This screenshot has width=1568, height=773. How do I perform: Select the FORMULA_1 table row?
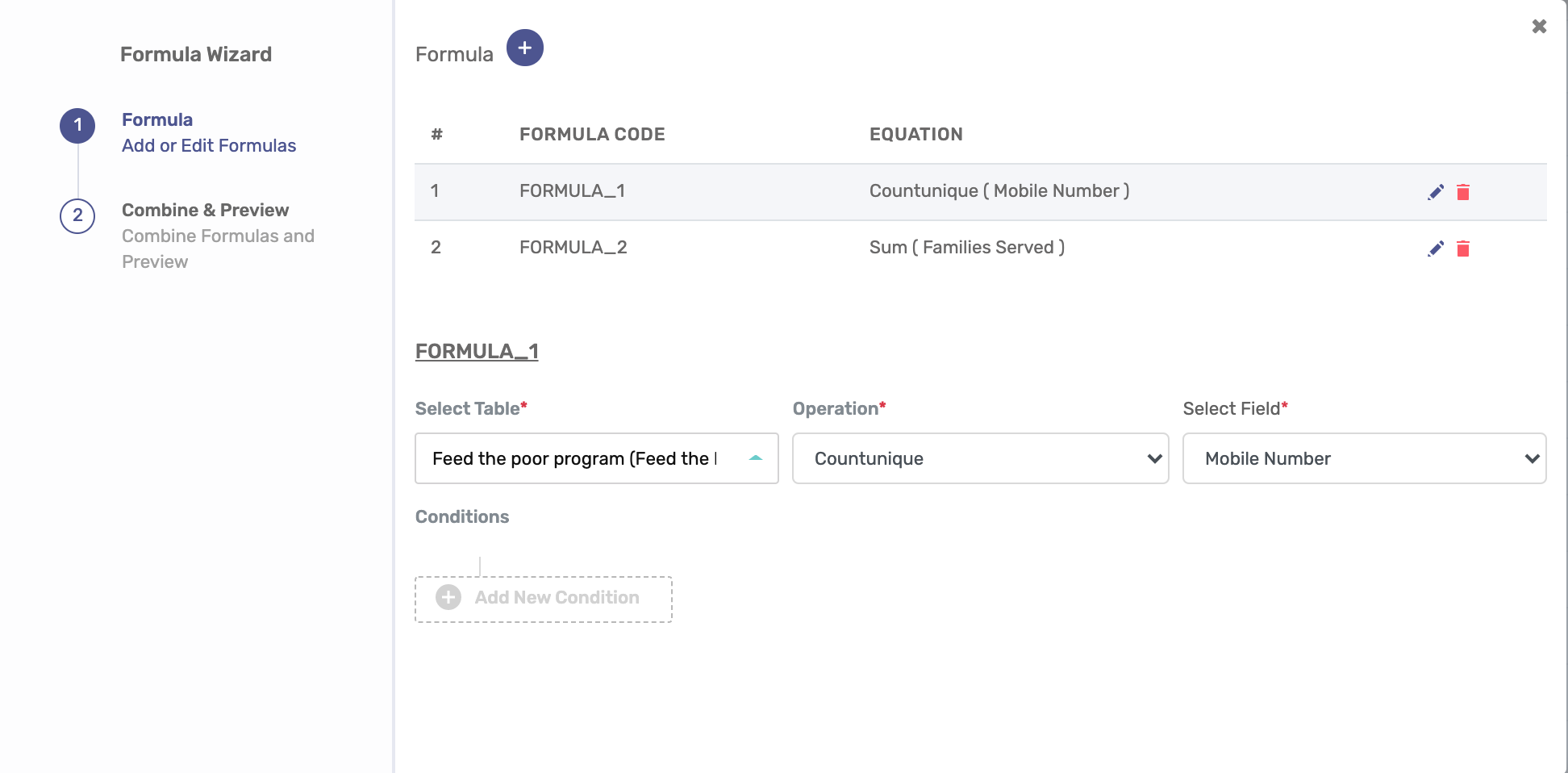(x=980, y=192)
